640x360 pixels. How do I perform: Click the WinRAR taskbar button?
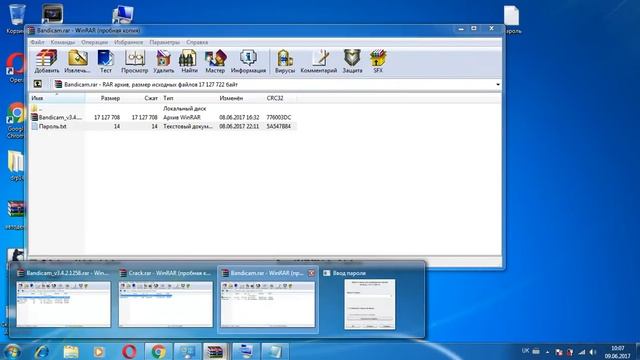pos(215,351)
